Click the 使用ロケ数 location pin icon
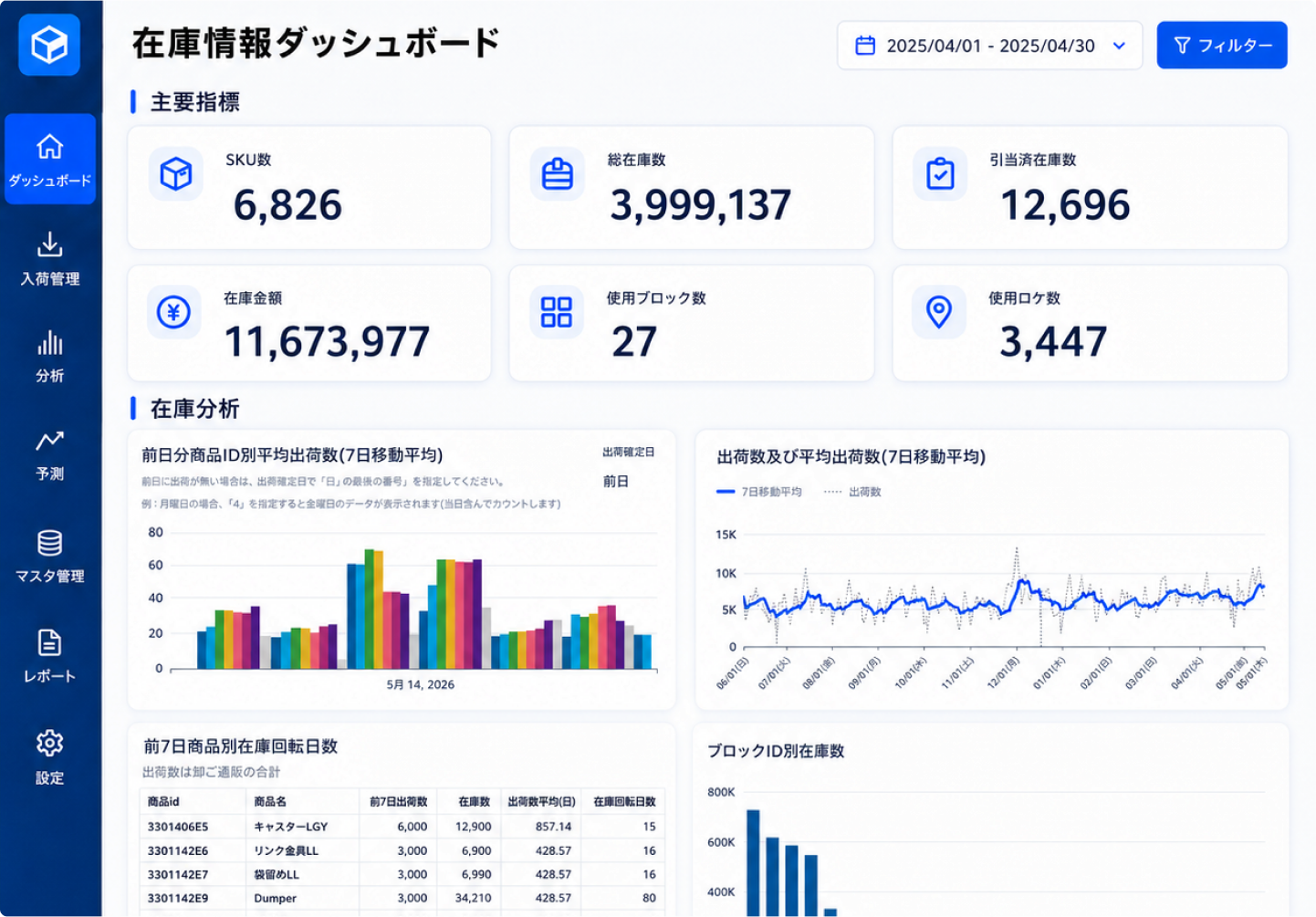The width and height of the screenshot is (1316, 917). tap(939, 312)
